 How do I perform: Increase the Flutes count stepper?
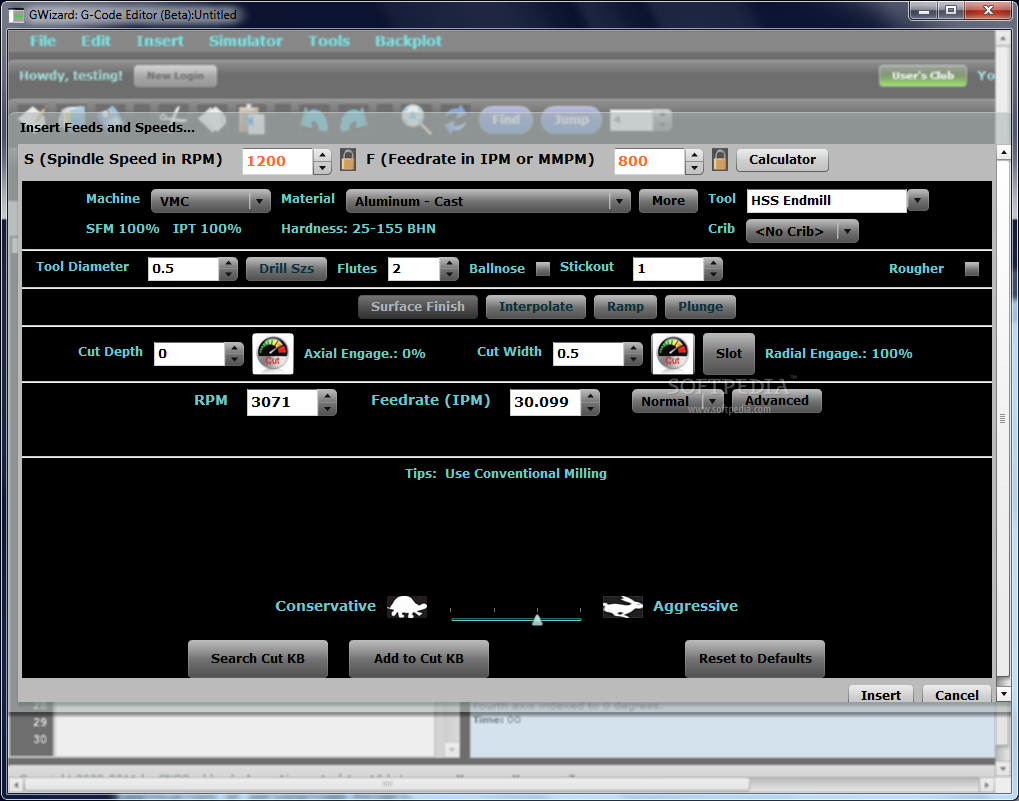pyautogui.click(x=449, y=263)
